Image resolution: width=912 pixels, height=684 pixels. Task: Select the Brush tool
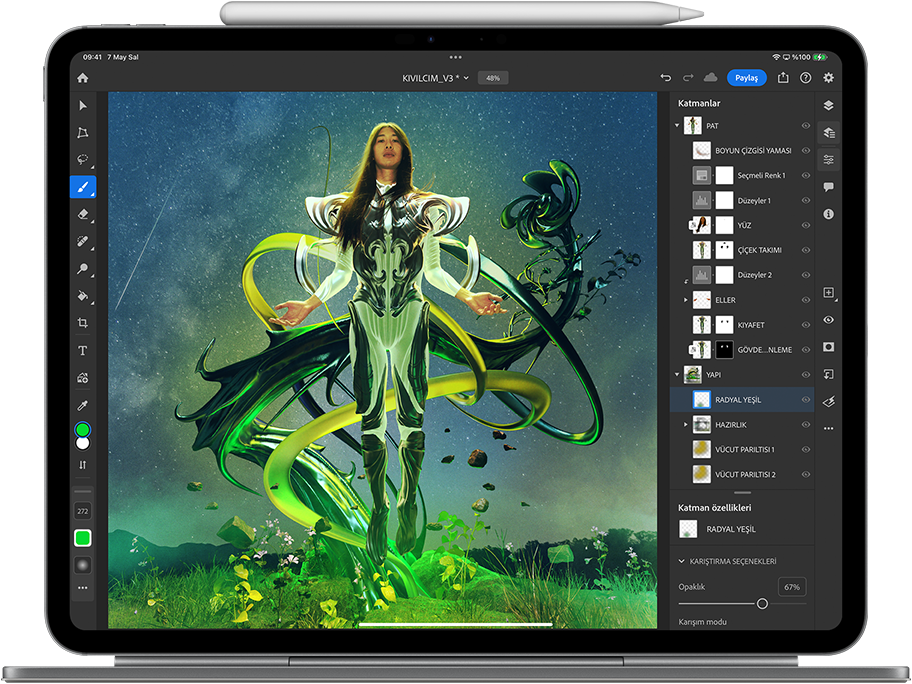click(x=83, y=187)
